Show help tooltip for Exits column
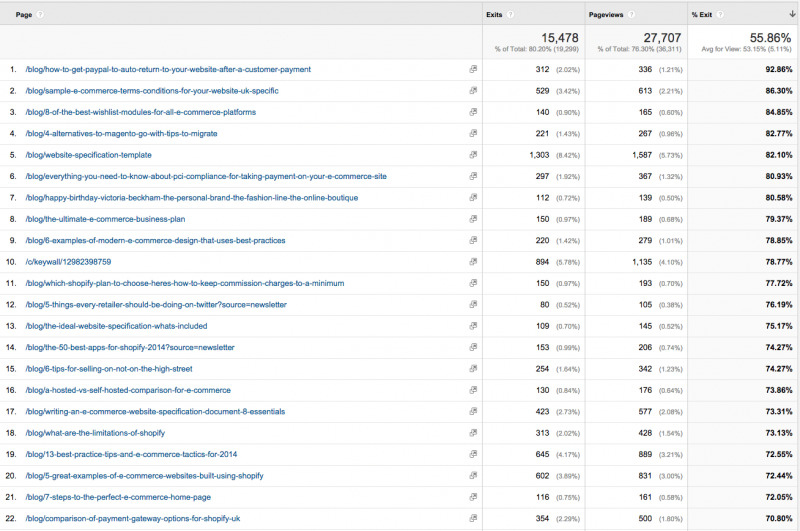Screen dimensions: 800x531 coord(510,15)
